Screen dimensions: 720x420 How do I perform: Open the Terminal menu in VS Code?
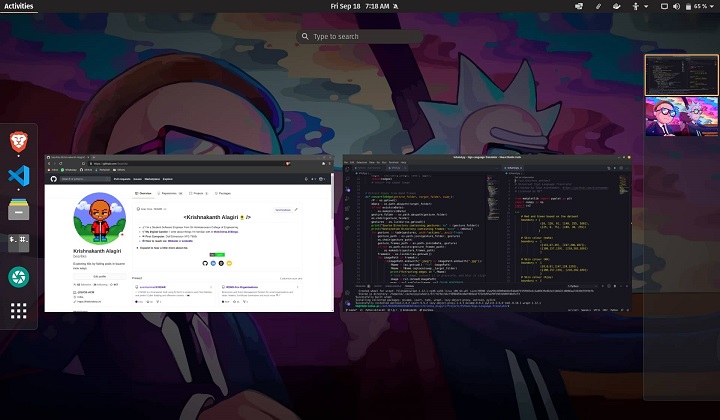[394, 162]
